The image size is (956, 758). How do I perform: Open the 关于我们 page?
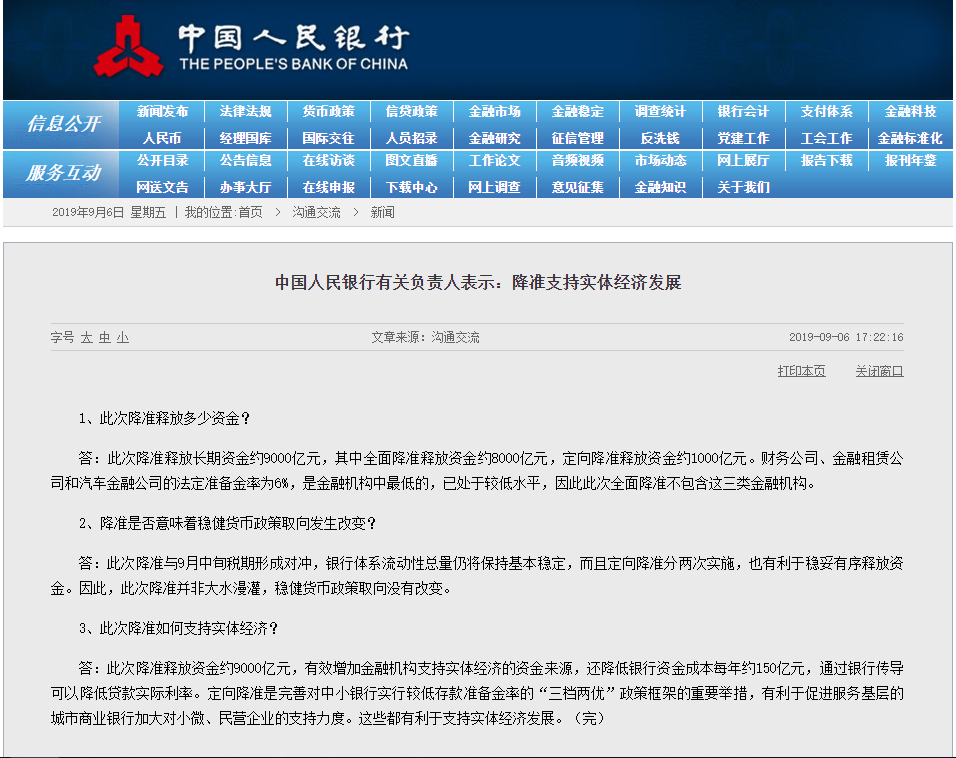[x=743, y=187]
